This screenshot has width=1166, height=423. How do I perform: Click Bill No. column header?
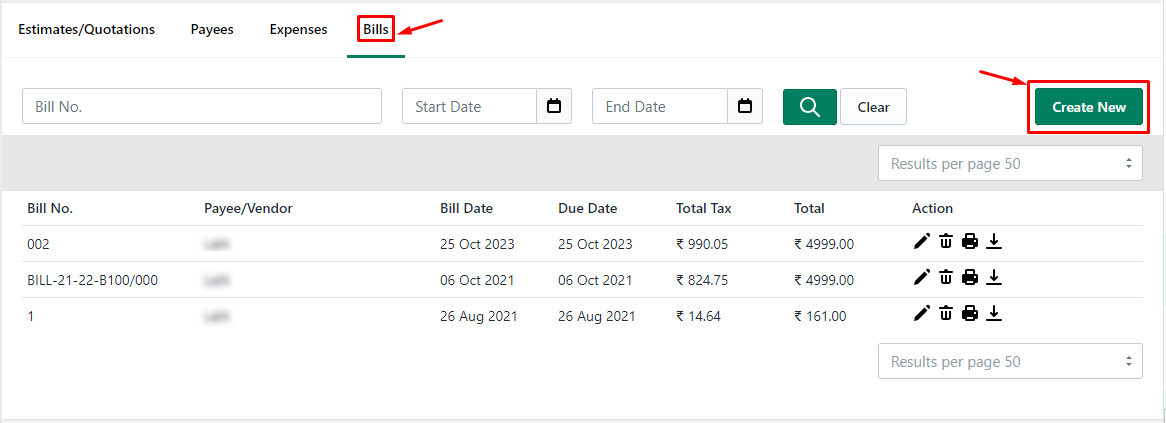coord(50,208)
